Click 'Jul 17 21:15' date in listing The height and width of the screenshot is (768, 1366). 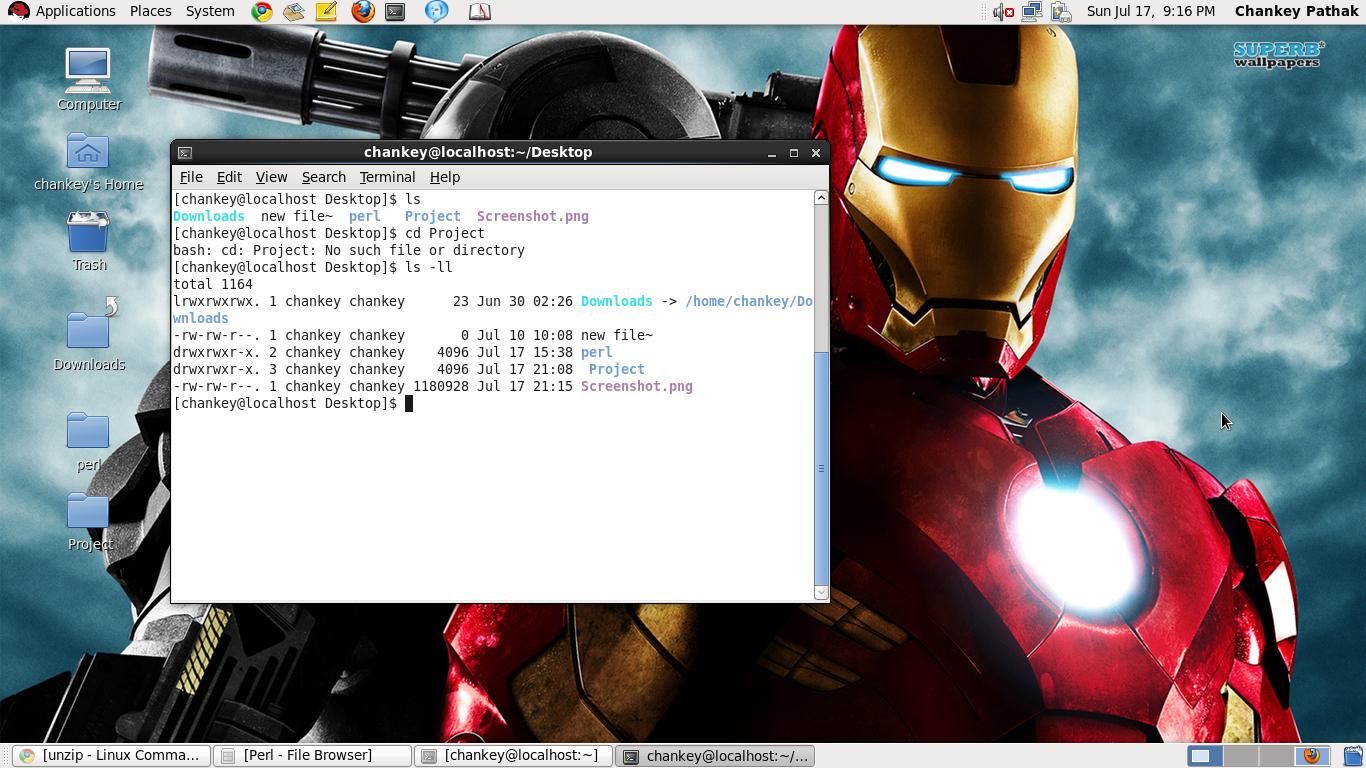click(x=525, y=386)
